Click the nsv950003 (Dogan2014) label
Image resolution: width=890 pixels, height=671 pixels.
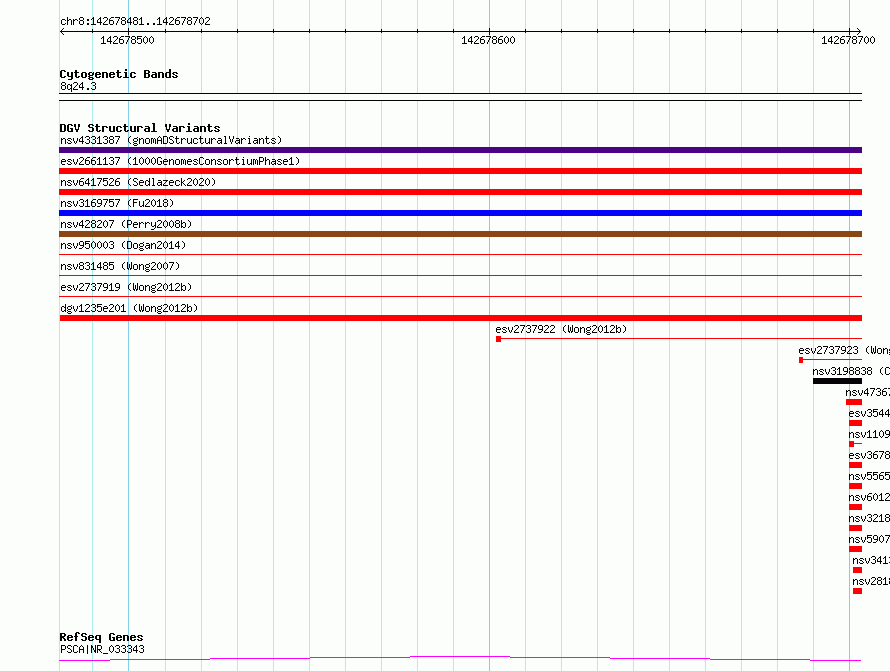[123, 245]
